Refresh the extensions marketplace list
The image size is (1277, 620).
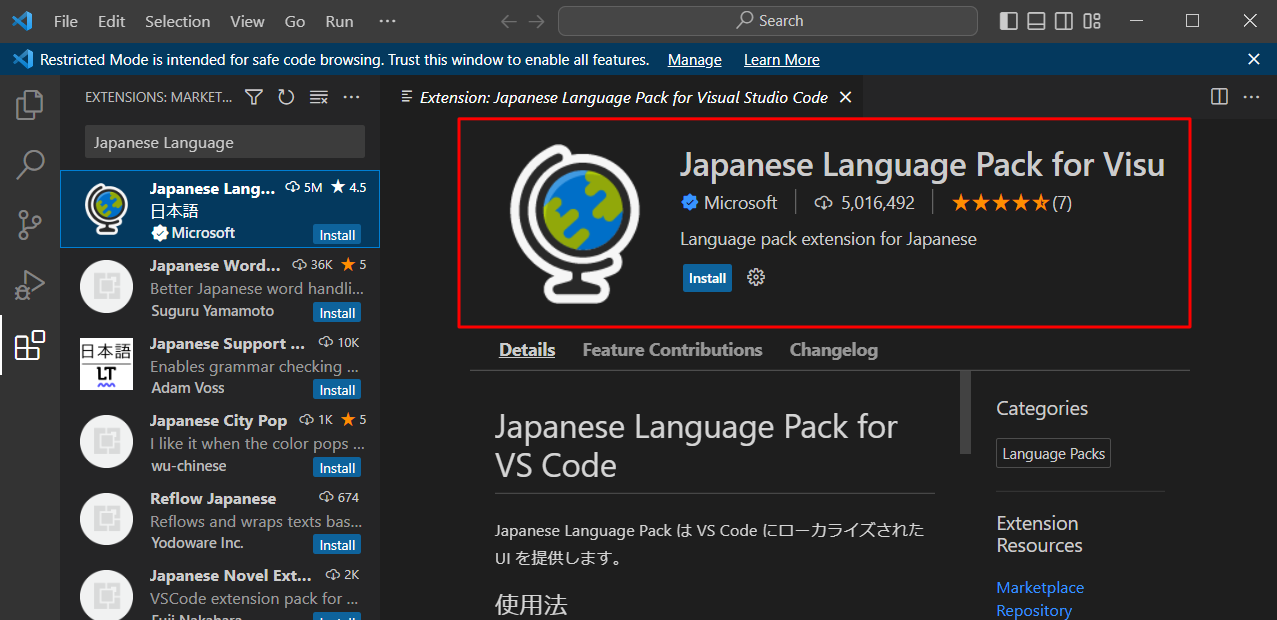(x=286, y=96)
